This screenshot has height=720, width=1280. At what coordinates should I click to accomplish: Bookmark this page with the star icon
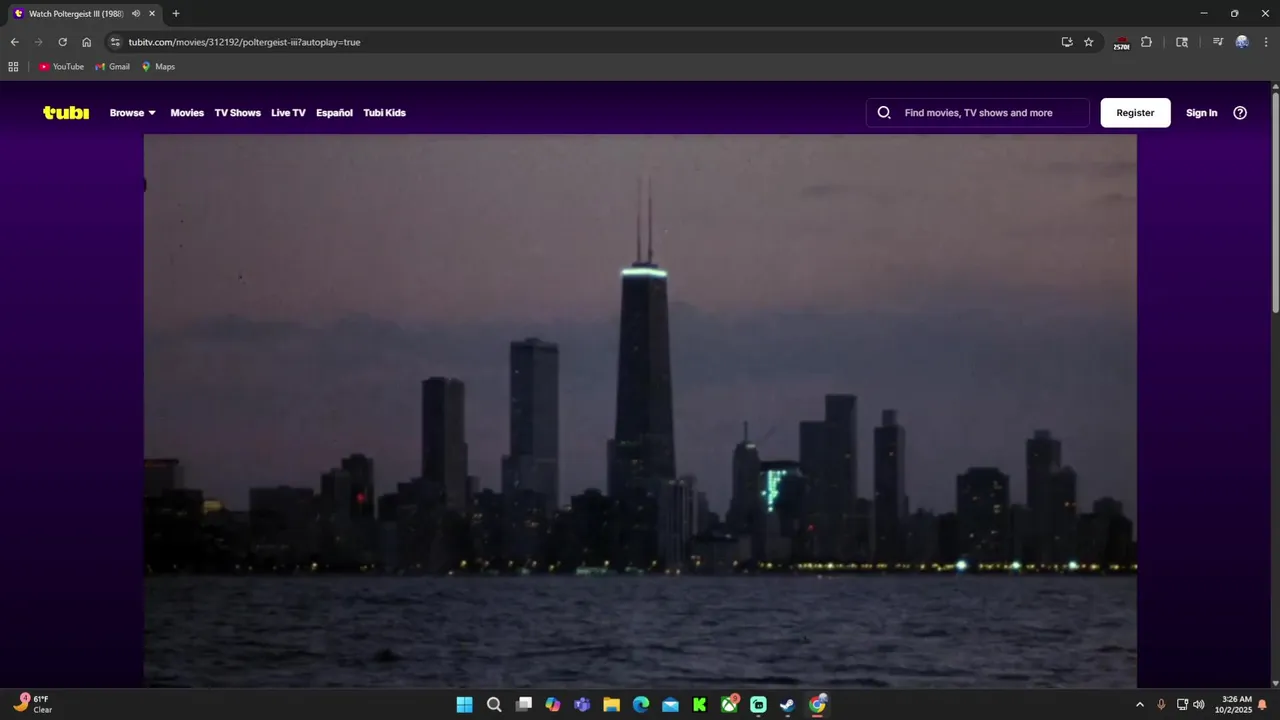(x=1089, y=42)
